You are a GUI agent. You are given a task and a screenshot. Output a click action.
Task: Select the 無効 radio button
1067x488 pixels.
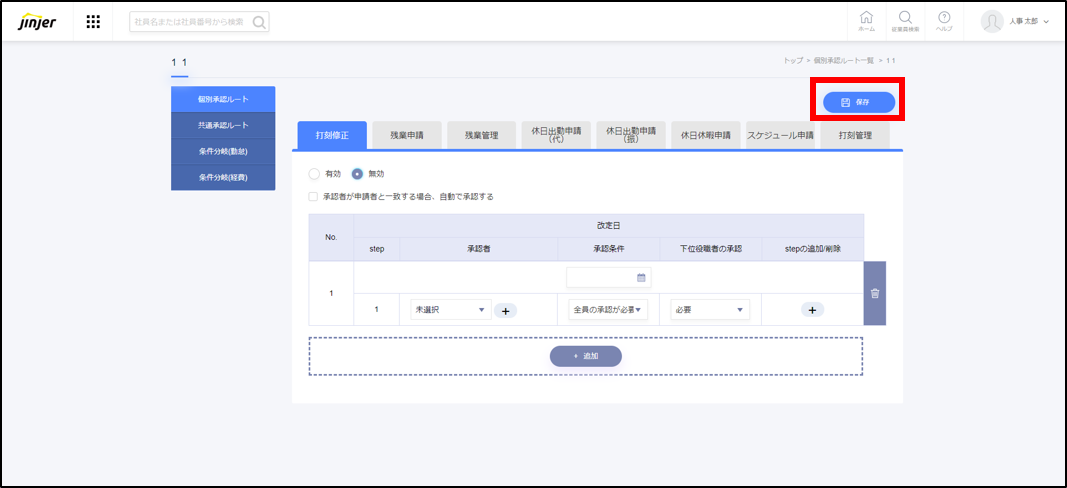pos(357,174)
